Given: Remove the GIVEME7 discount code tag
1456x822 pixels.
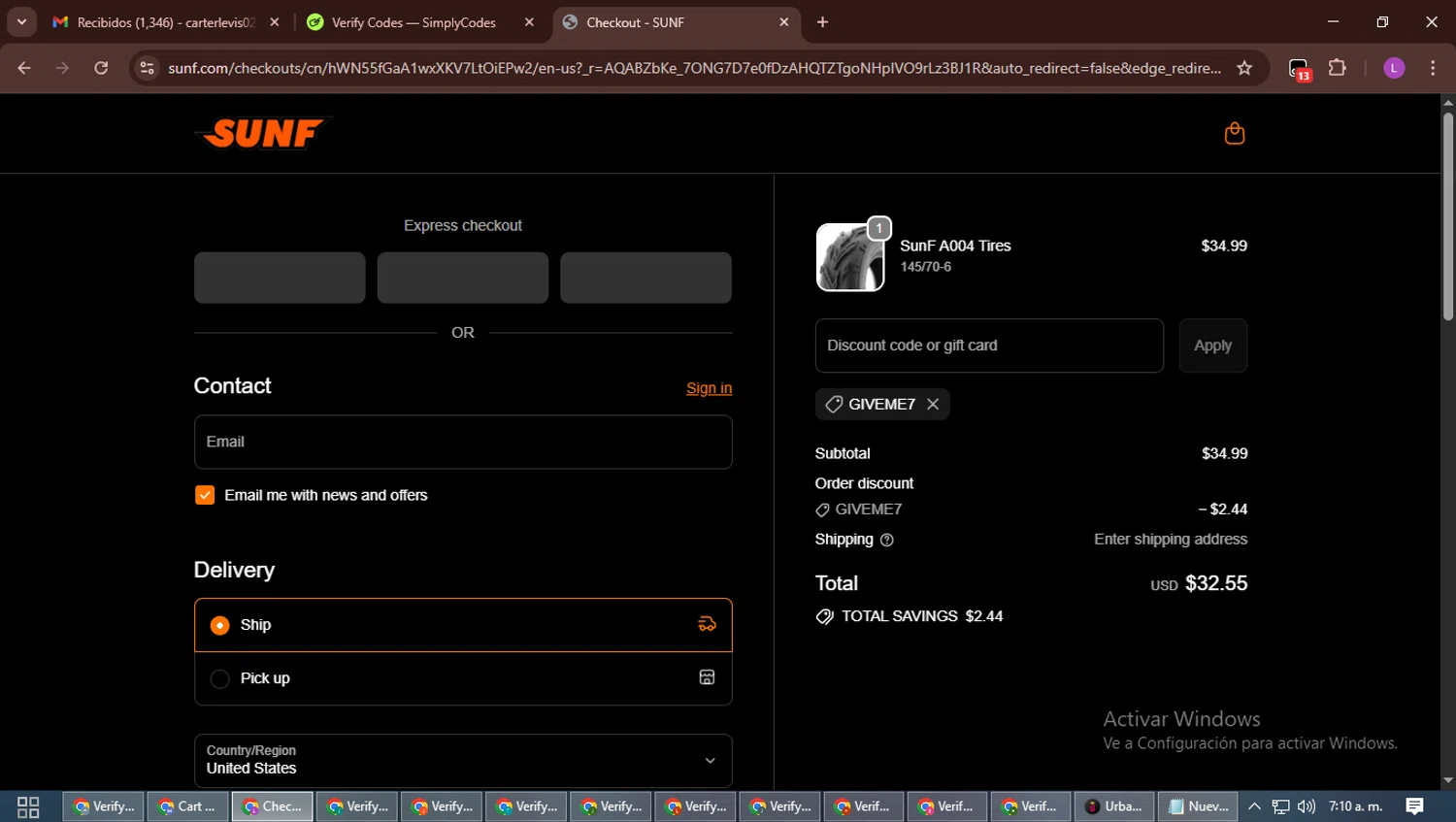Looking at the screenshot, I should coord(933,404).
